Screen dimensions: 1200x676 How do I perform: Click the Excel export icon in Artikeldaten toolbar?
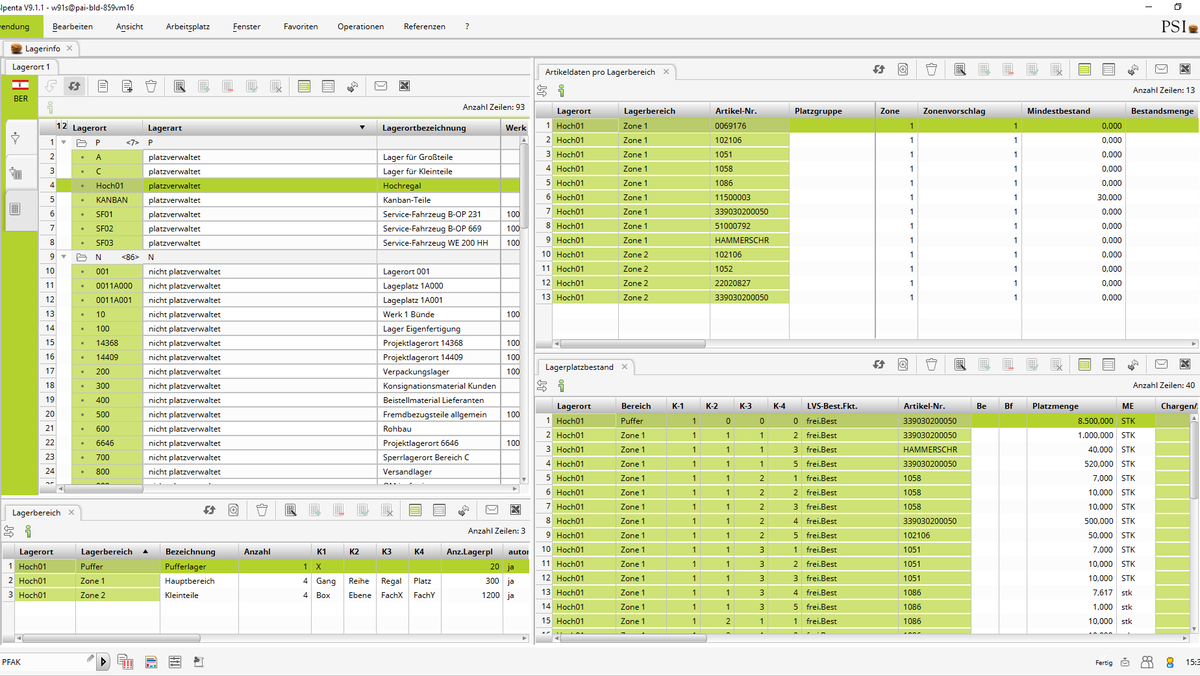[1186, 69]
